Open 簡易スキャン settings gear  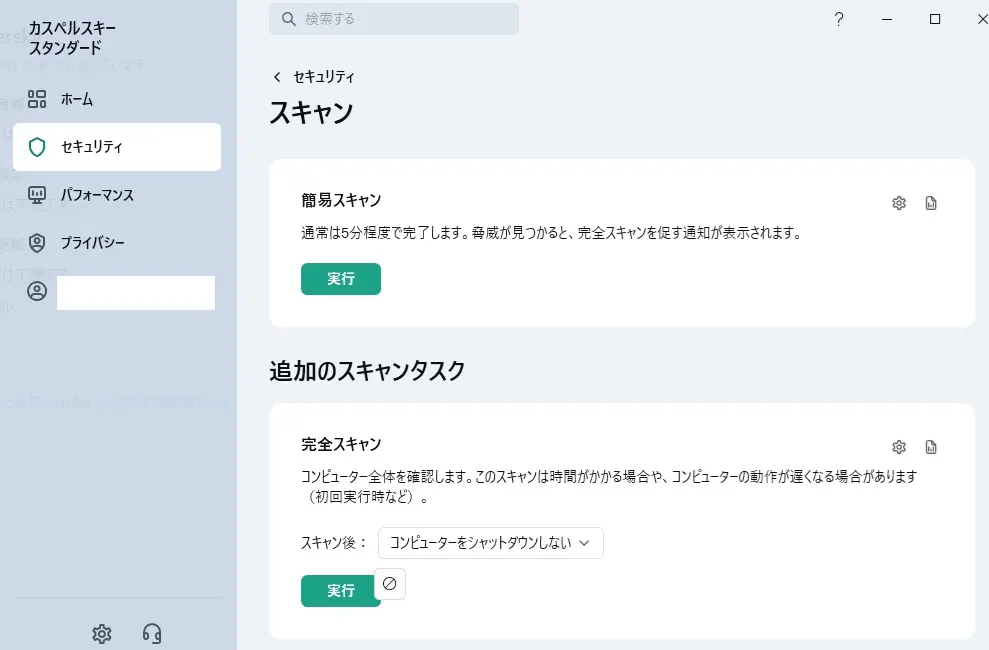tap(899, 203)
